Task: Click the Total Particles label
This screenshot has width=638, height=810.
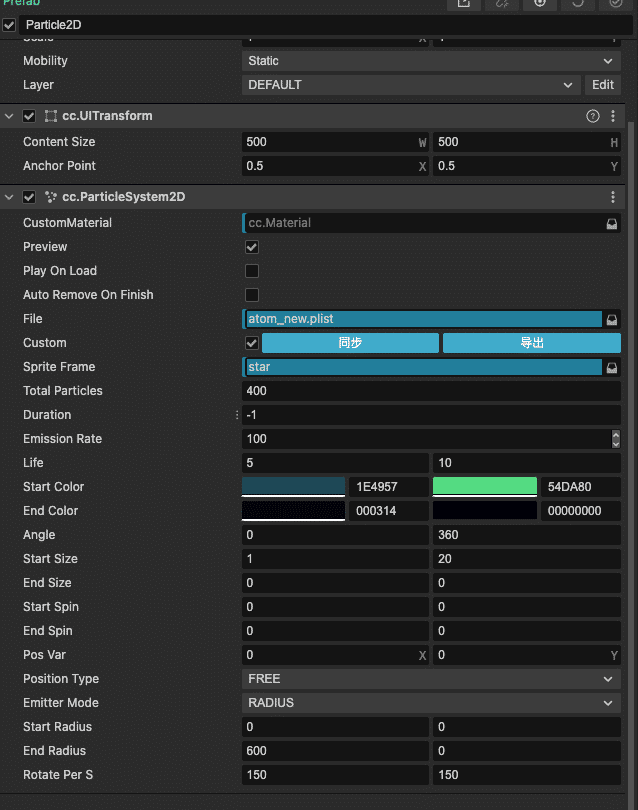Action: pyautogui.click(x=63, y=391)
